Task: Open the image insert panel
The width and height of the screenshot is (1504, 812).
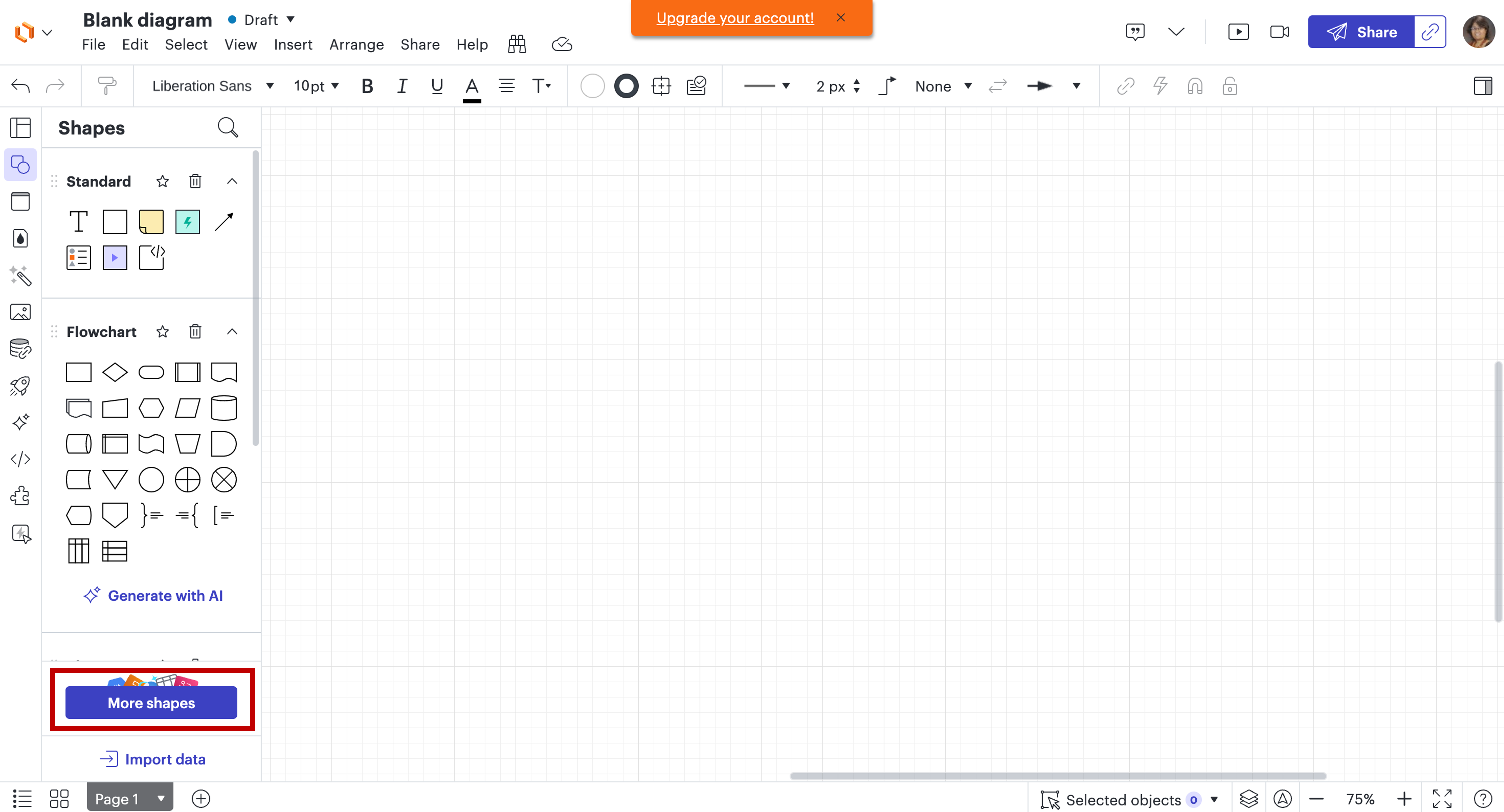Action: [20, 312]
